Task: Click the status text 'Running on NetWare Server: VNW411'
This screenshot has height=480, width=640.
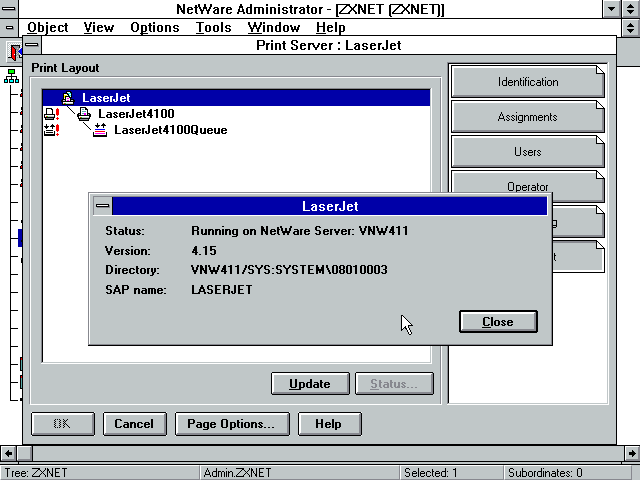Action: (x=300, y=231)
